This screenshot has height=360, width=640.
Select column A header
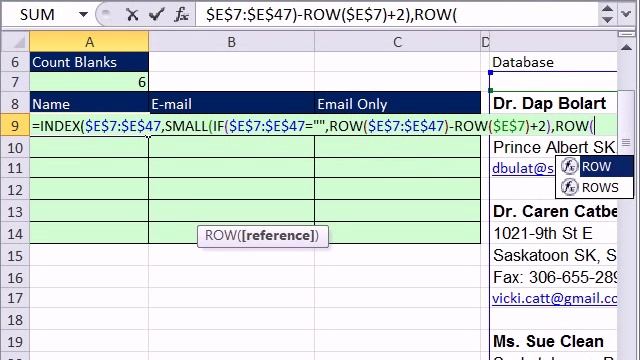point(89,42)
